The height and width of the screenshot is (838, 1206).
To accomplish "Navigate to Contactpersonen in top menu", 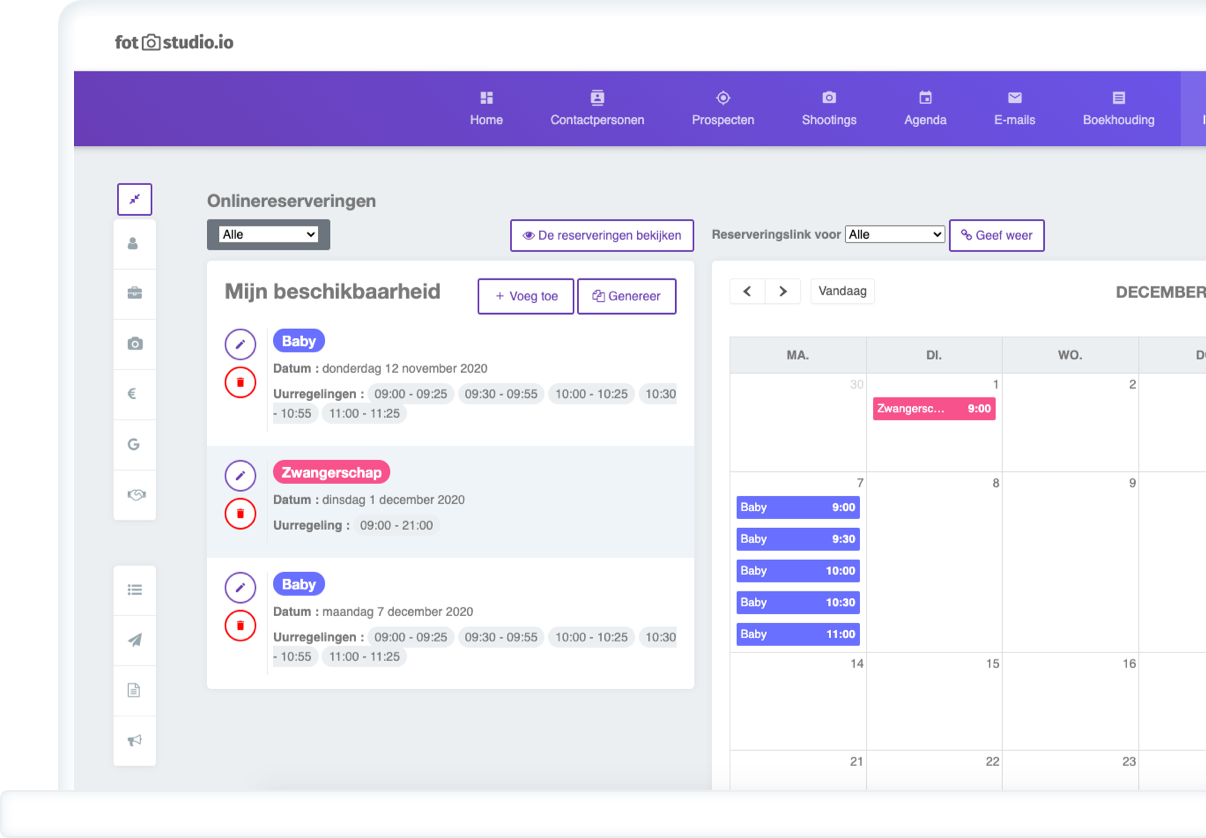I will (597, 109).
